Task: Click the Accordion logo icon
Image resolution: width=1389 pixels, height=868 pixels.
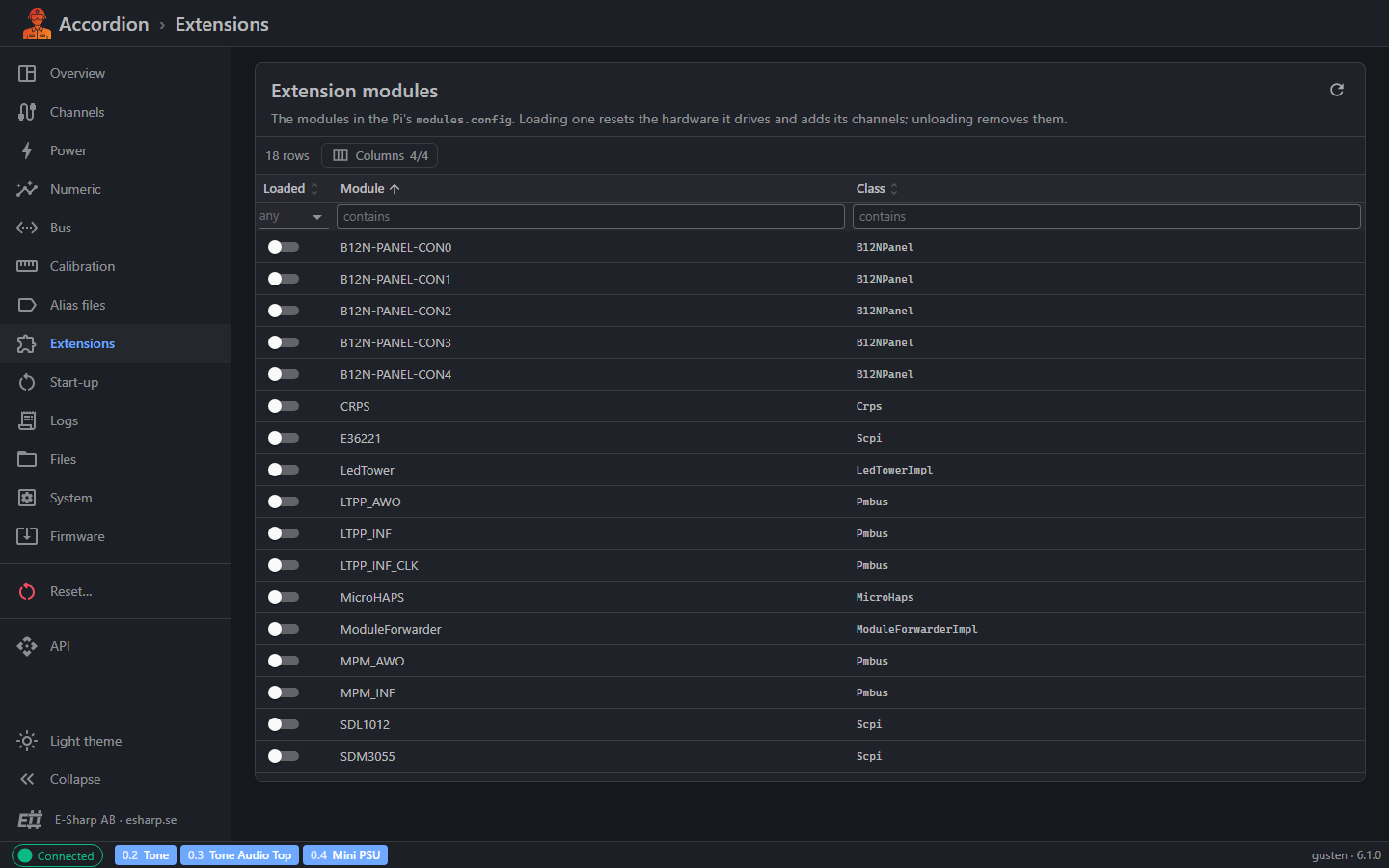Action: pos(37,23)
